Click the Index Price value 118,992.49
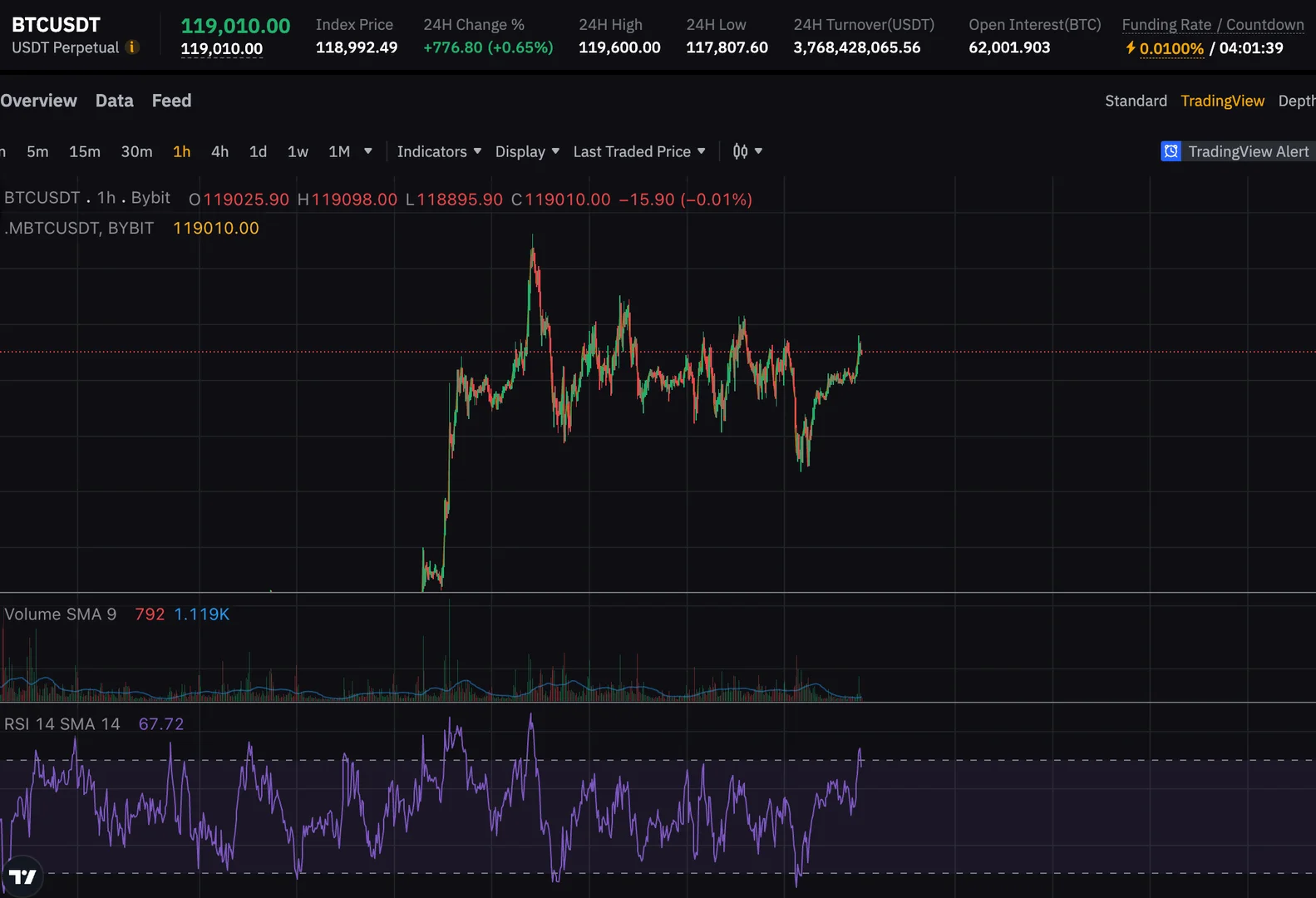 point(357,47)
